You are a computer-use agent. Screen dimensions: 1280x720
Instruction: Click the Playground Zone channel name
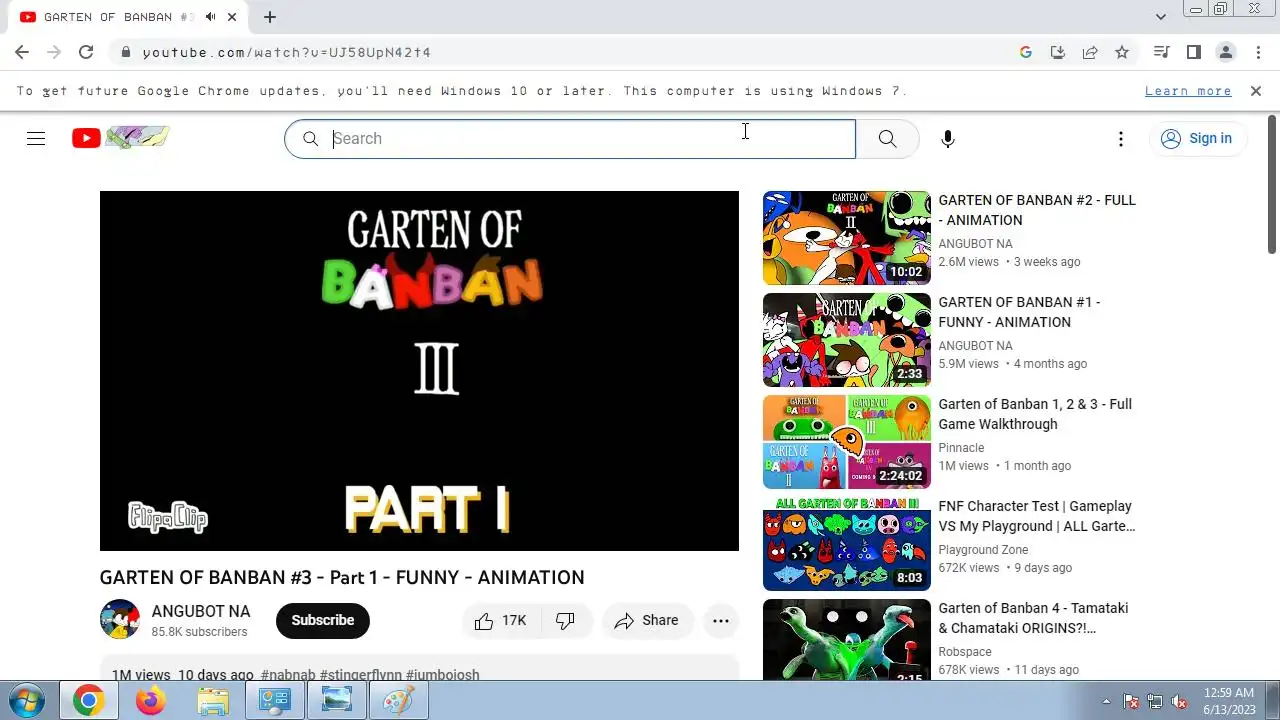983,550
